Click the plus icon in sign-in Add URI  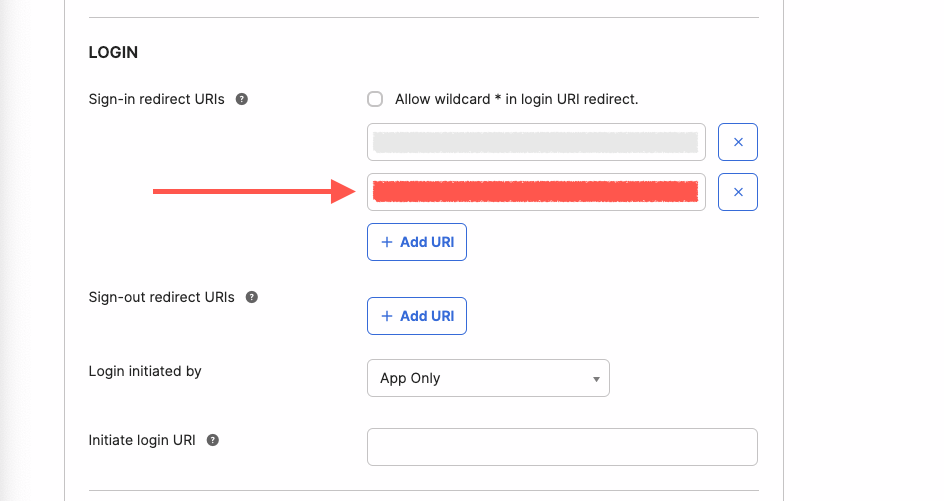coord(387,242)
